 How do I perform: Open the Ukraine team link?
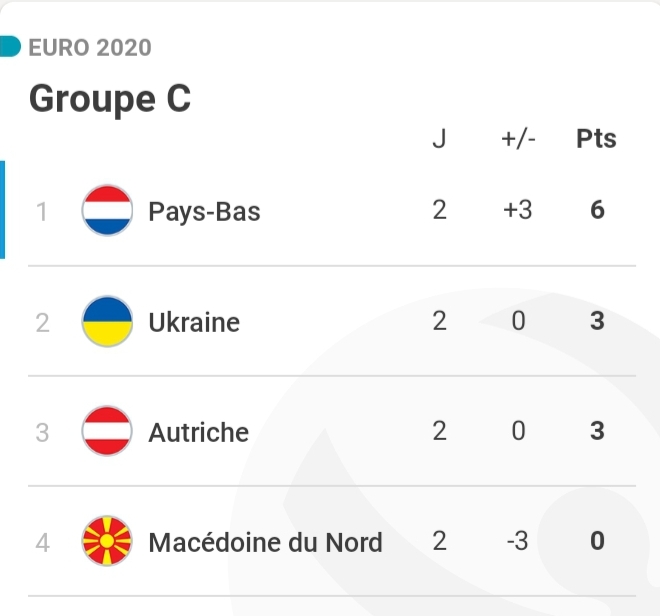pyautogui.click(x=194, y=322)
